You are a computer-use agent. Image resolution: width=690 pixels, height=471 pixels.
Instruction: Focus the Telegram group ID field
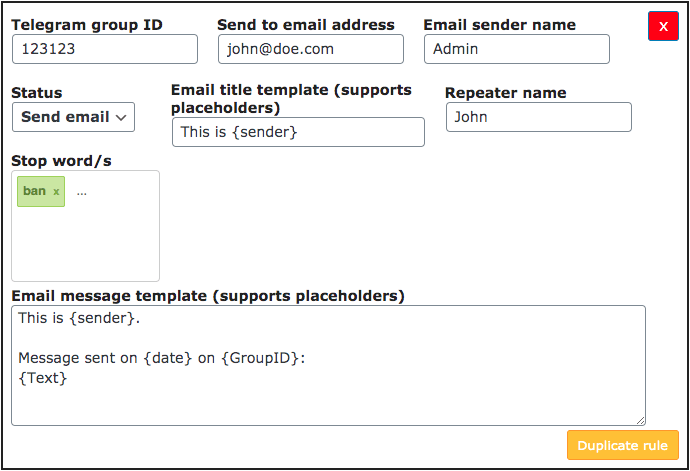click(105, 49)
